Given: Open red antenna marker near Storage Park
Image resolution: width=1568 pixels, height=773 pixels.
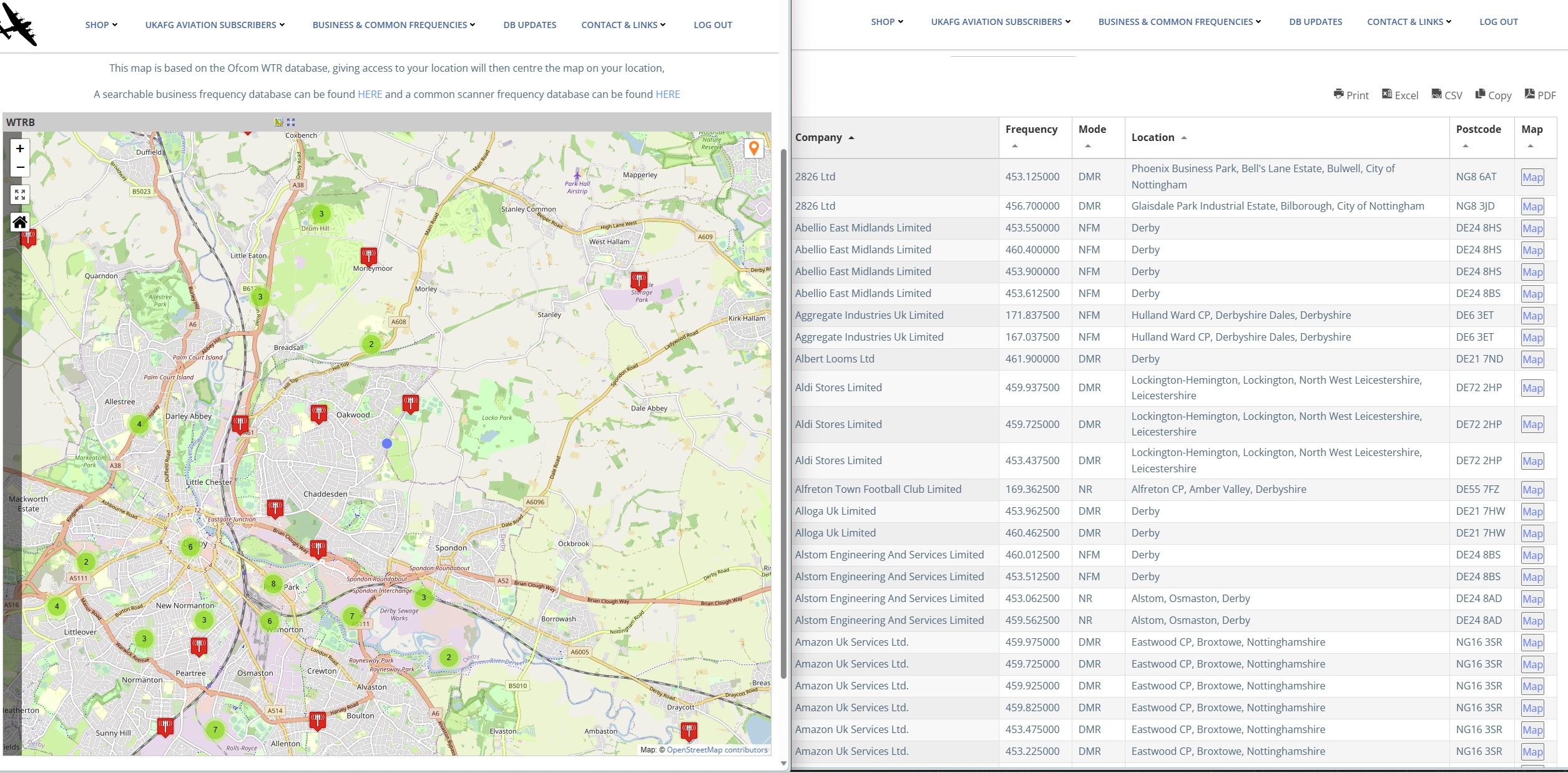Looking at the screenshot, I should (x=639, y=281).
